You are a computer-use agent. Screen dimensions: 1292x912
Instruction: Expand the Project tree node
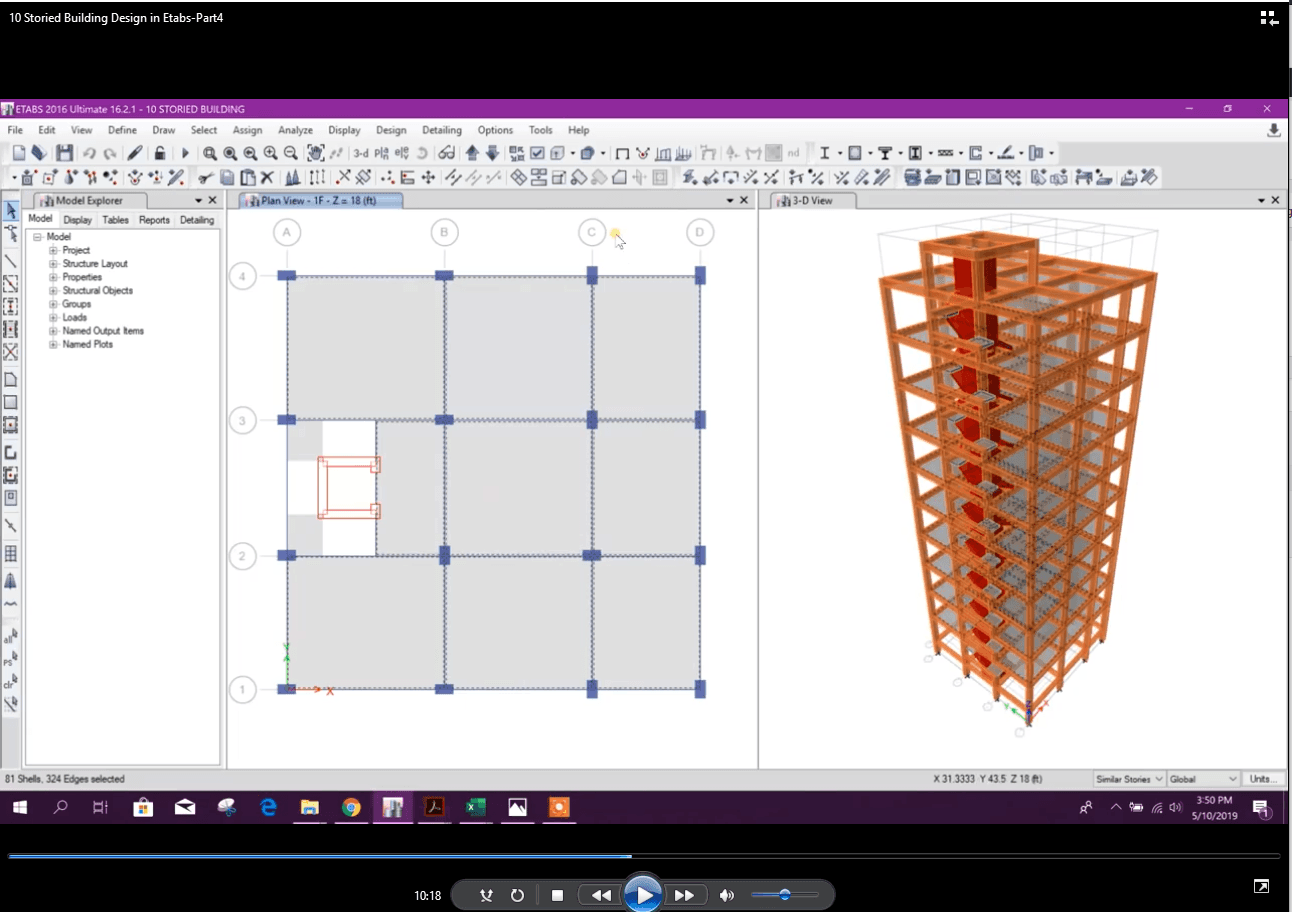54,250
